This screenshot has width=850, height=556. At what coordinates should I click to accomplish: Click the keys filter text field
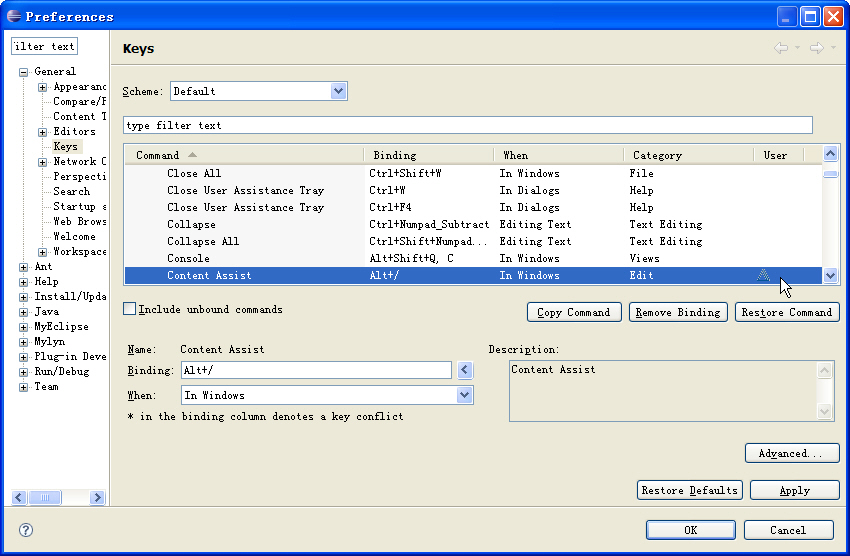point(468,125)
